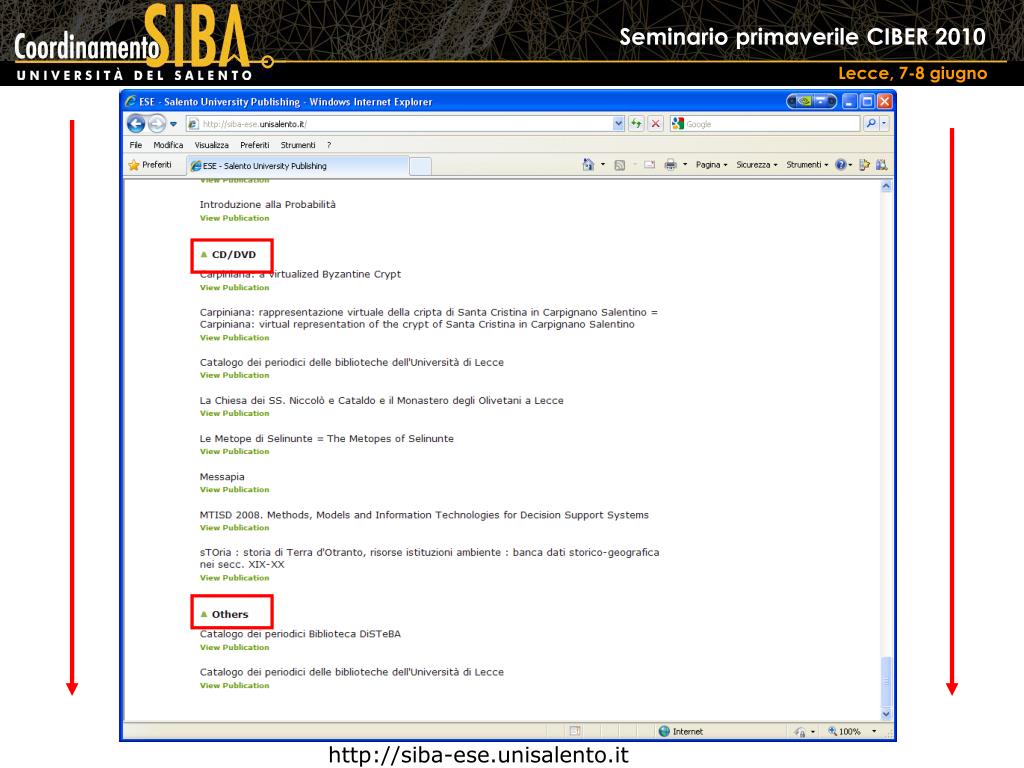
Task: Click the status bar security lock icon
Action: coord(800,732)
